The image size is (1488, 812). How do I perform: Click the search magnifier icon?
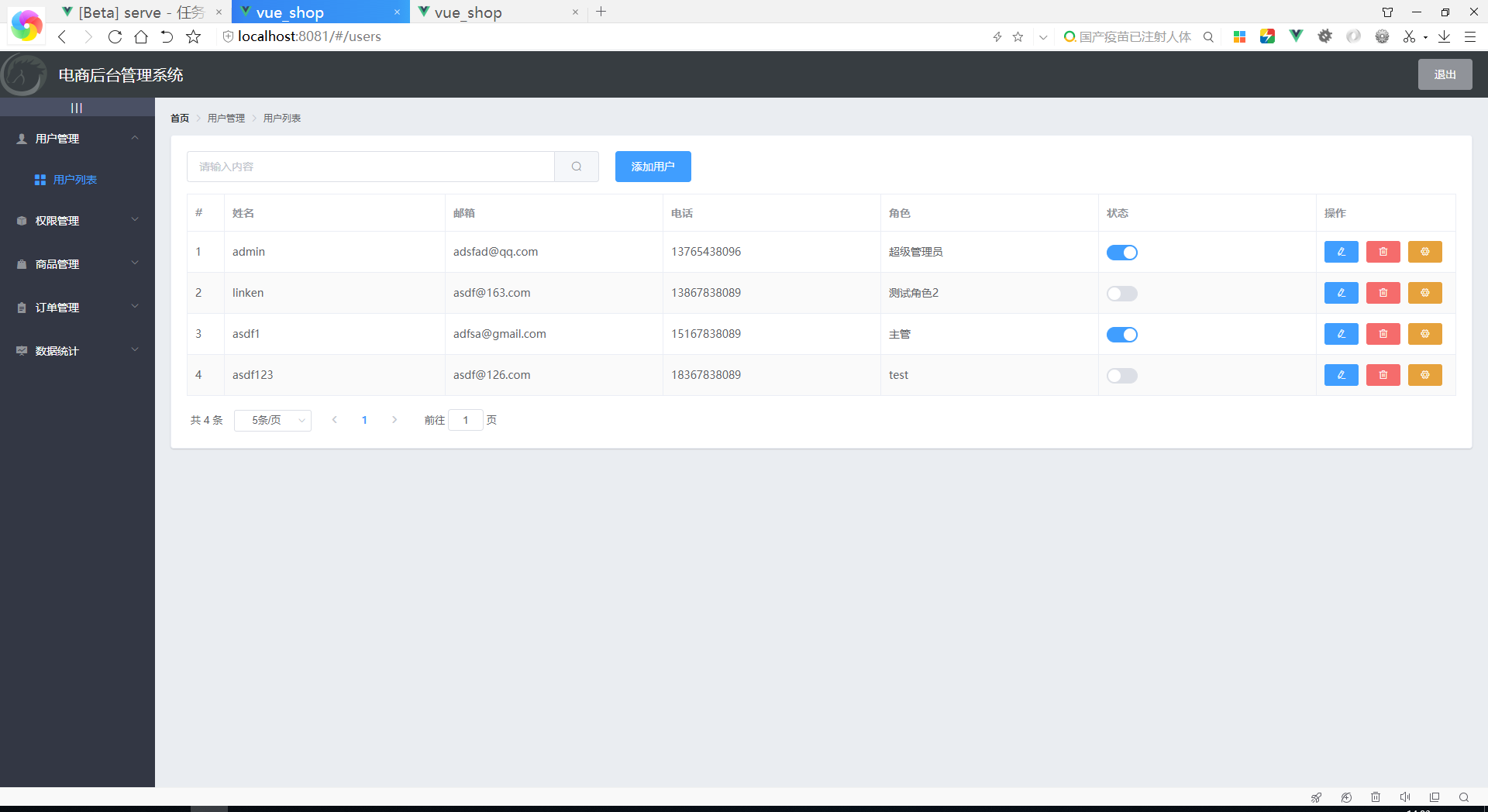pos(577,166)
